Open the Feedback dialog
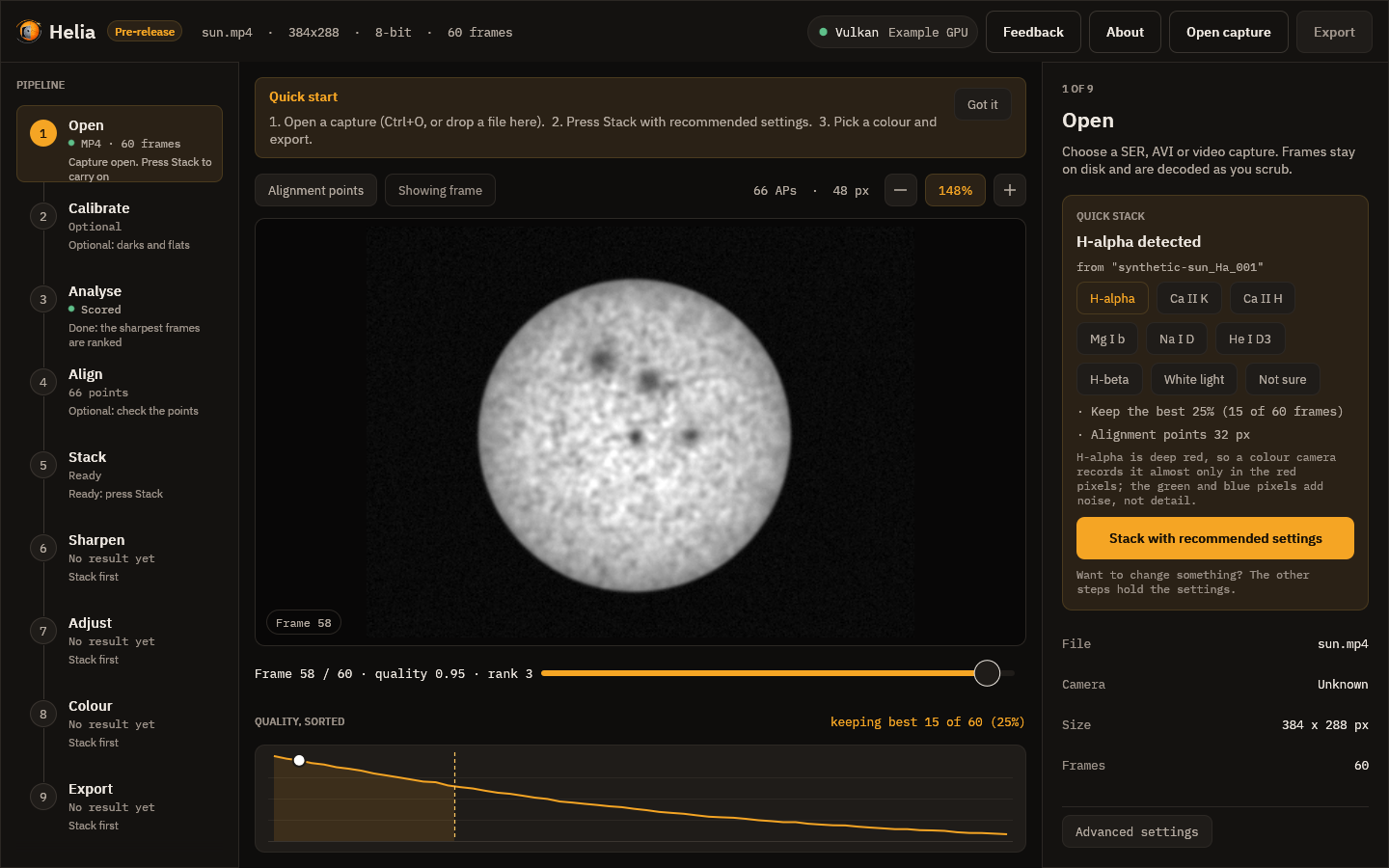The height and width of the screenshot is (868, 1389). tap(1033, 32)
